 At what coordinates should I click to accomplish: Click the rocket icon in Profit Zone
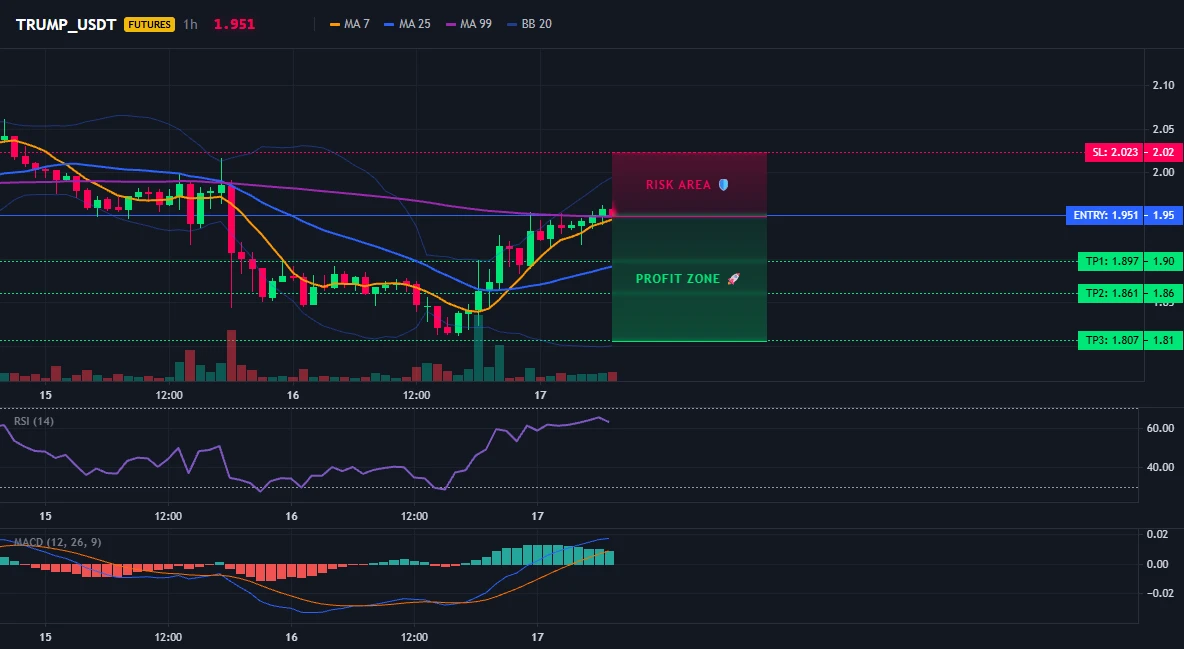pyautogui.click(x=733, y=279)
